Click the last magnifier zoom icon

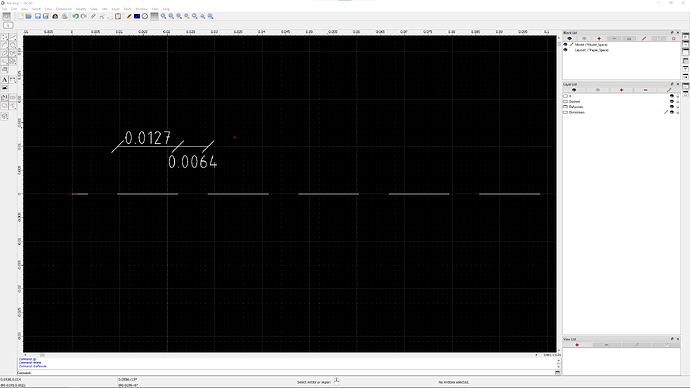[211, 16]
